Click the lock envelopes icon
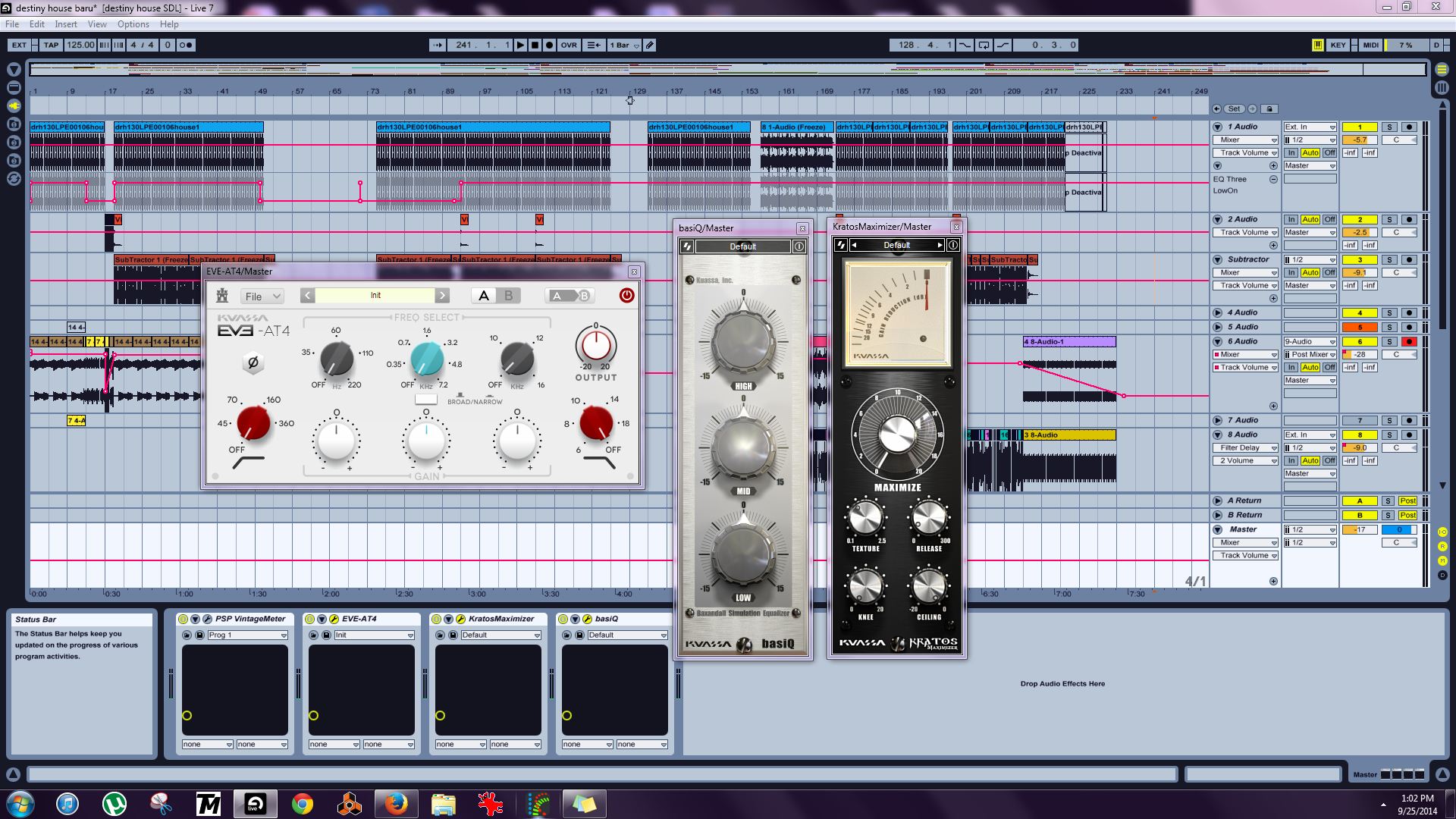1456x819 pixels. tap(1270, 108)
